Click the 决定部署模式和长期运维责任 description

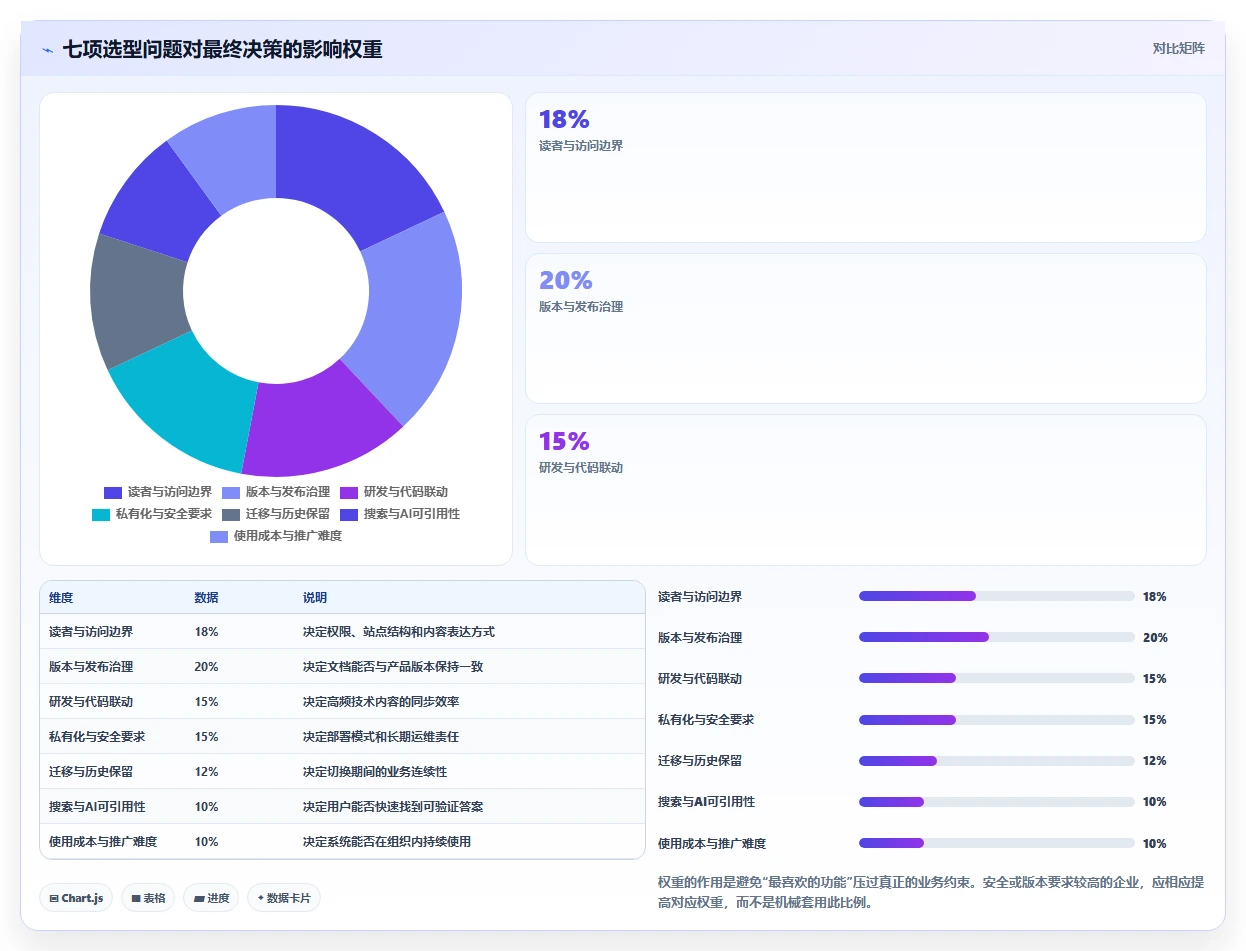coord(381,737)
